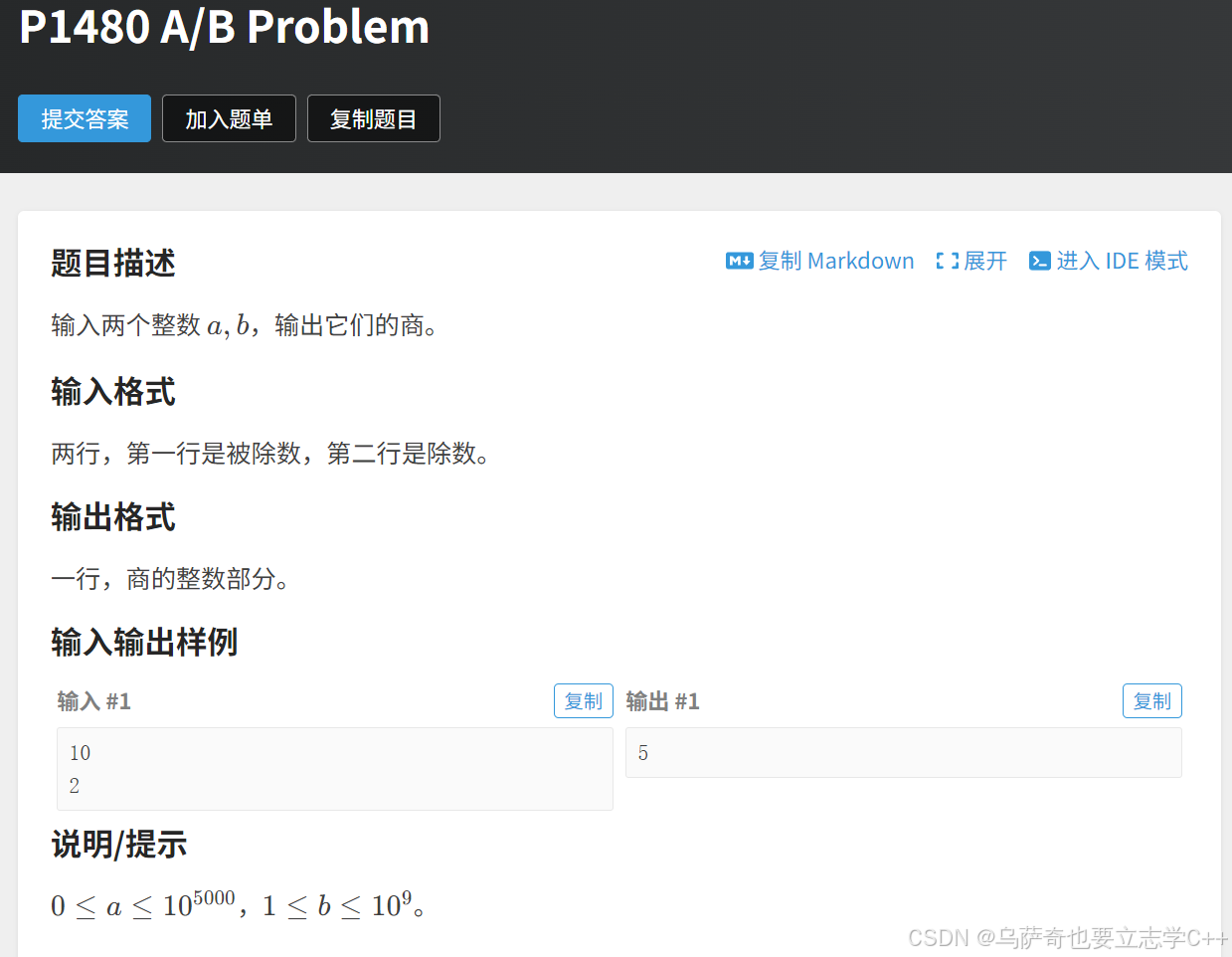1232x957 pixels.
Task: Click the sentence 输入两个整数 a, b，输出它们的商。
Action: point(245,325)
